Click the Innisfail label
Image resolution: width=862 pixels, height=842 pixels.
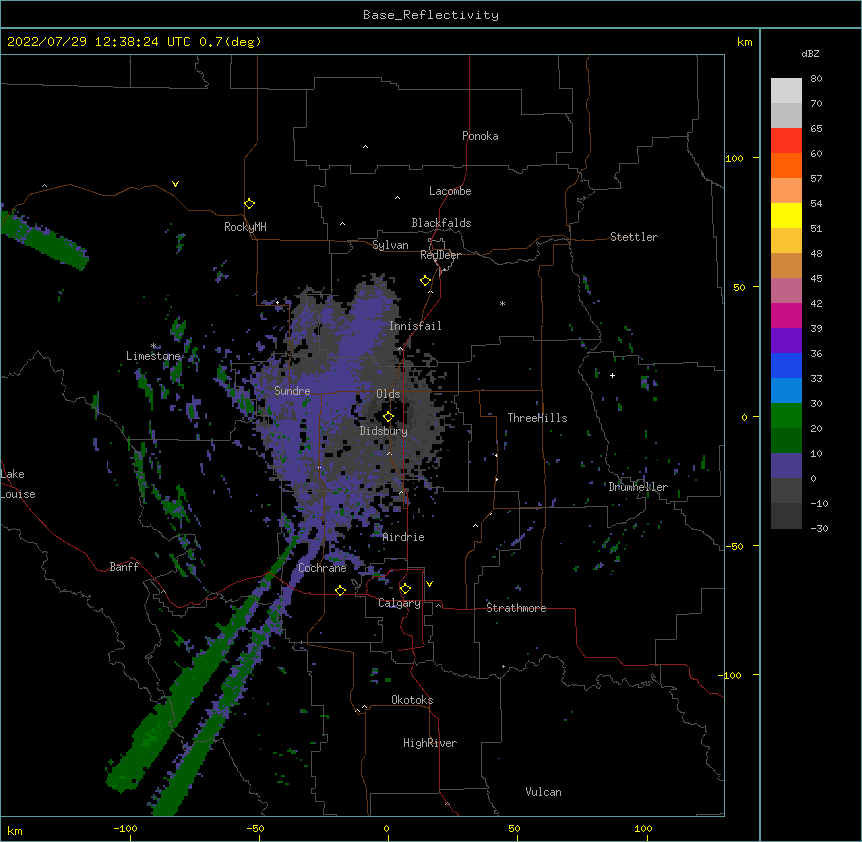[415, 326]
